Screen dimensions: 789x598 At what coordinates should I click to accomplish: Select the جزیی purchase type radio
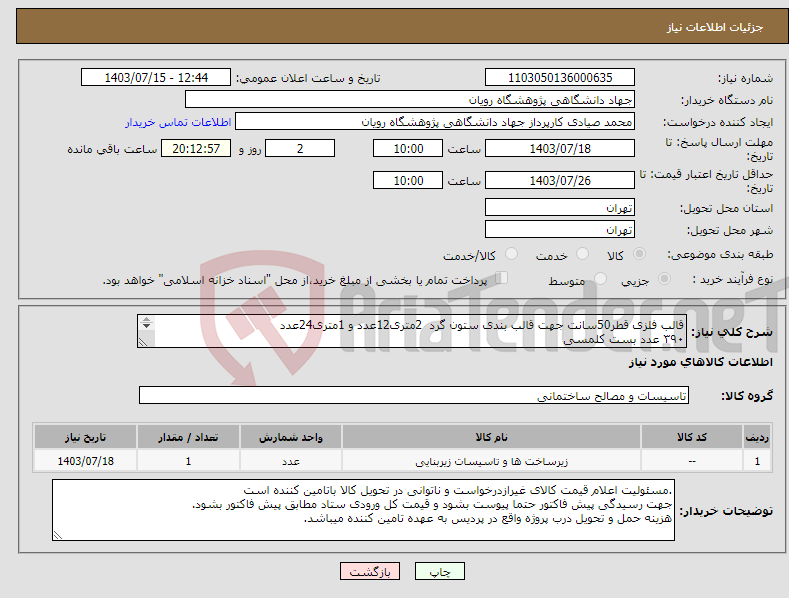664,278
